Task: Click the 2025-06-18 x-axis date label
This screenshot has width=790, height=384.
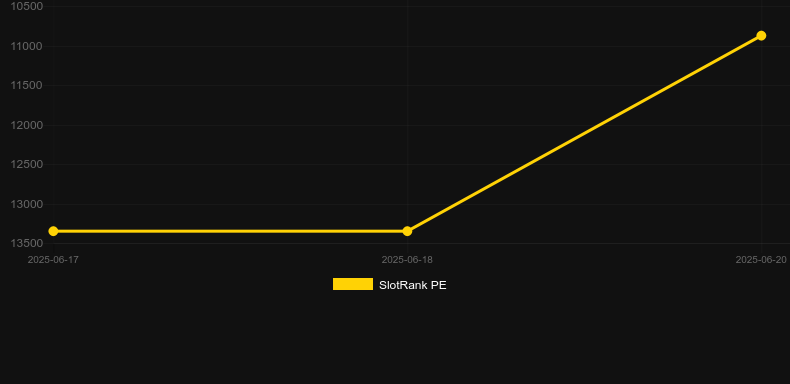Action: click(x=407, y=260)
